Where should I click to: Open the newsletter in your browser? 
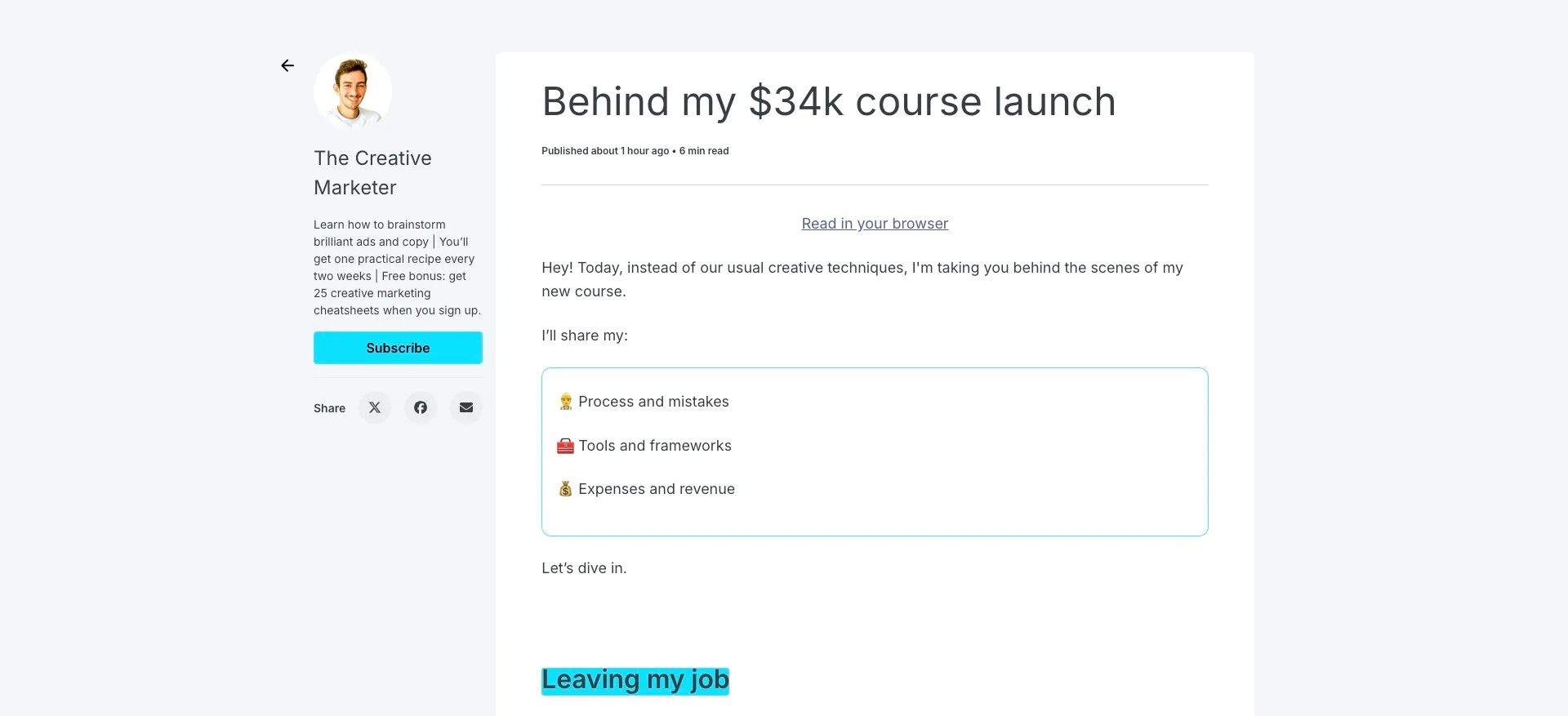pos(875,223)
